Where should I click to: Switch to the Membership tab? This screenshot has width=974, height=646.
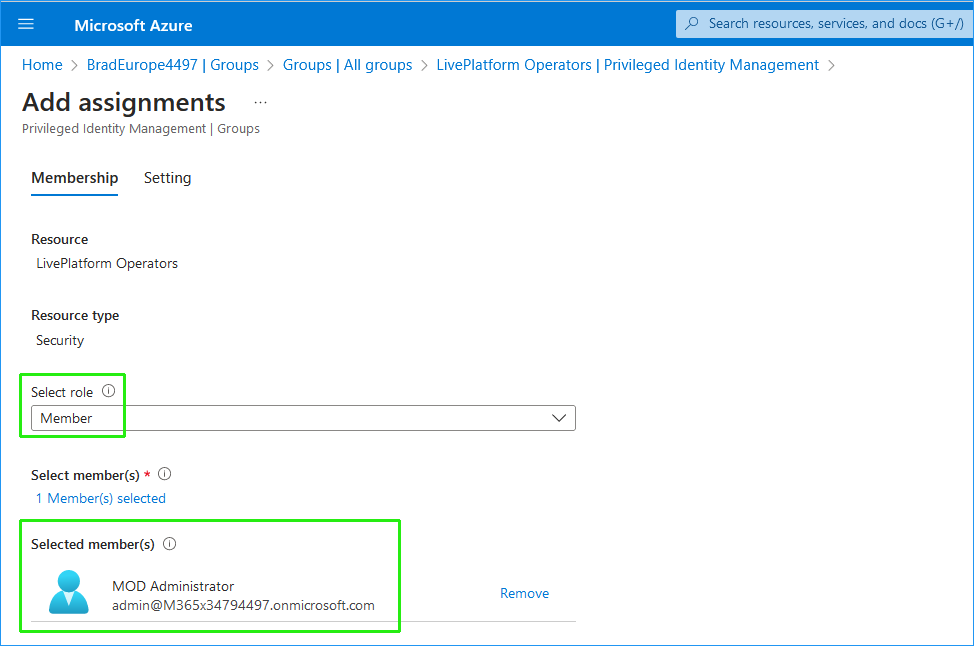click(75, 178)
